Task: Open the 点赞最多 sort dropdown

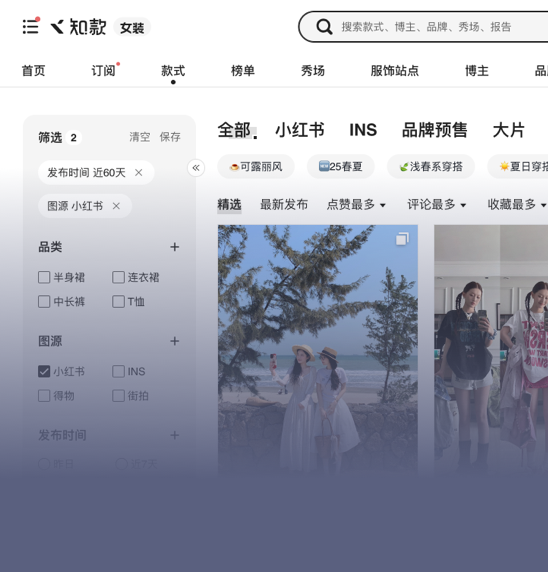Action: [356, 205]
